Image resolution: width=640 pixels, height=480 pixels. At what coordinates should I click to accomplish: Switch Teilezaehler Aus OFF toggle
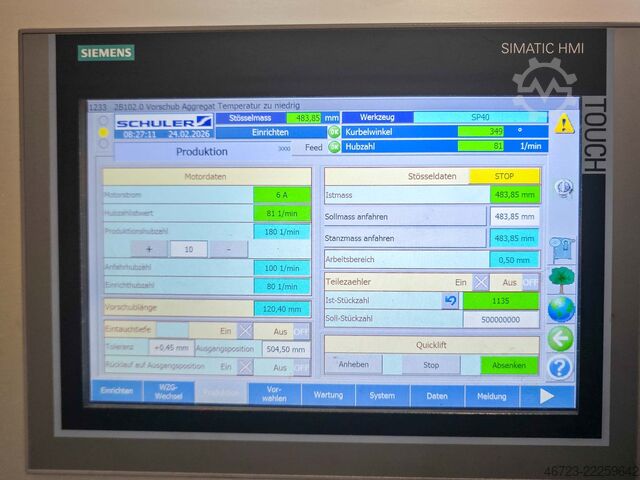point(531,282)
